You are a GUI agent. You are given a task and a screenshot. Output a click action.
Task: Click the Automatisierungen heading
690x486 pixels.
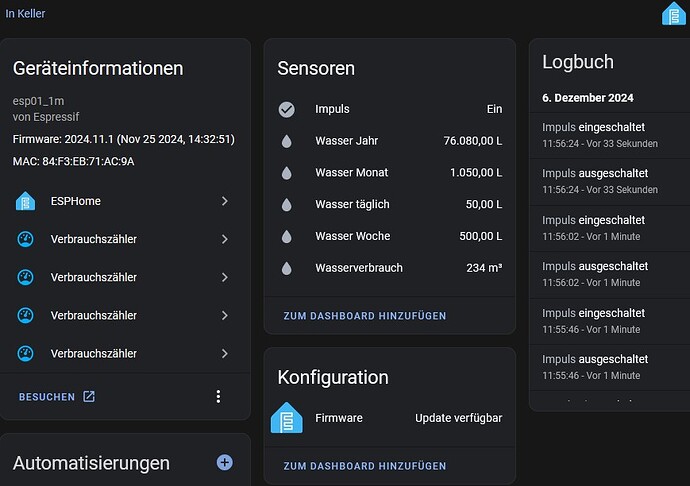[91, 463]
